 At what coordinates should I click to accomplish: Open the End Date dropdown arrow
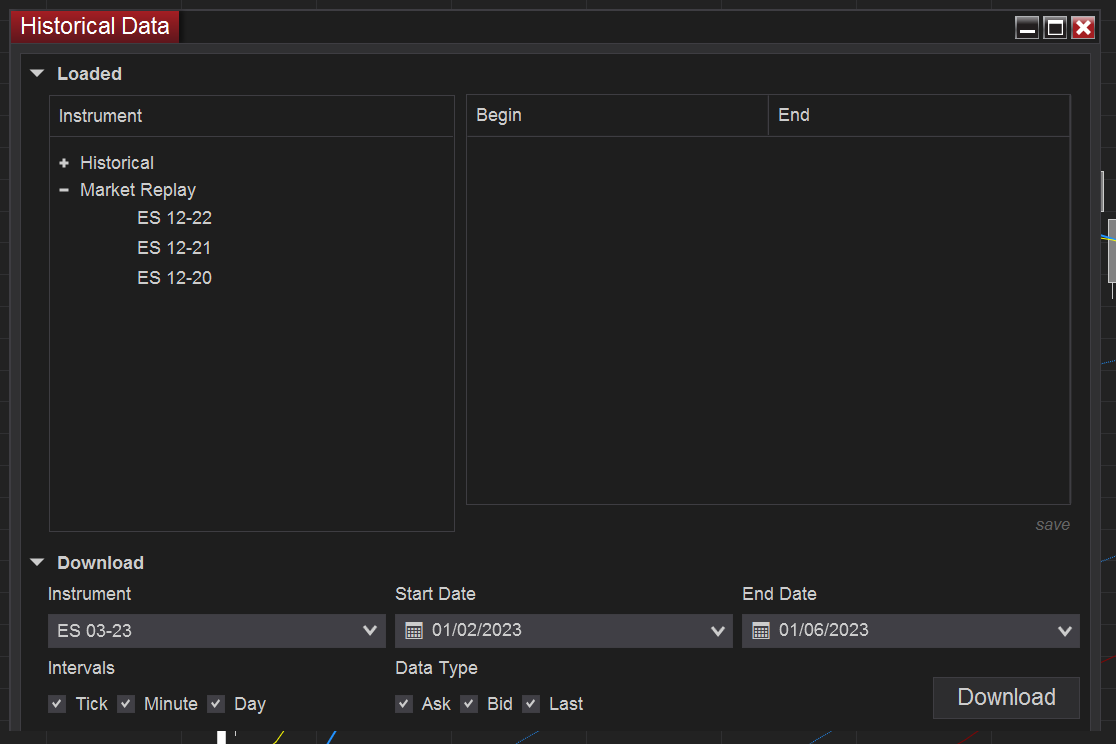click(1065, 631)
